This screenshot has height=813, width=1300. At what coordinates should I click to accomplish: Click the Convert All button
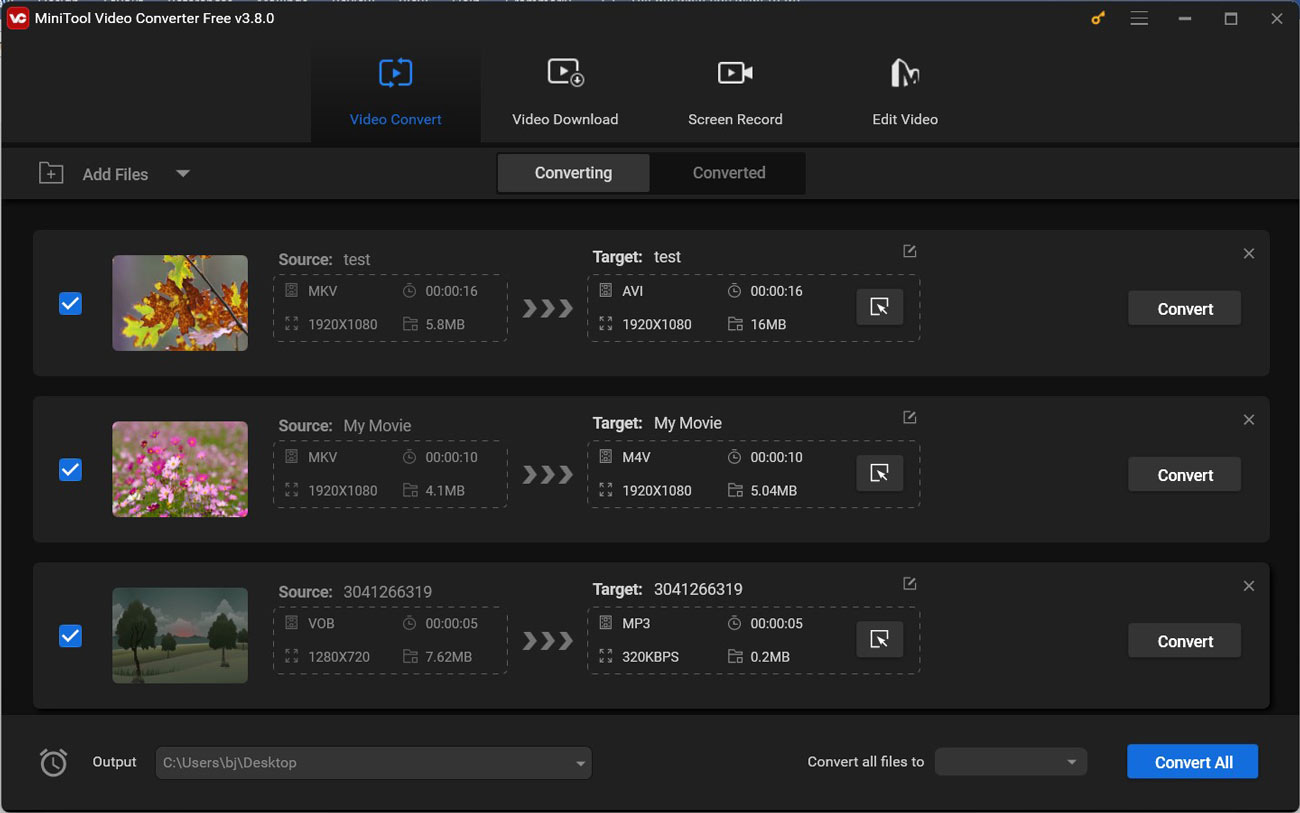pos(1193,762)
